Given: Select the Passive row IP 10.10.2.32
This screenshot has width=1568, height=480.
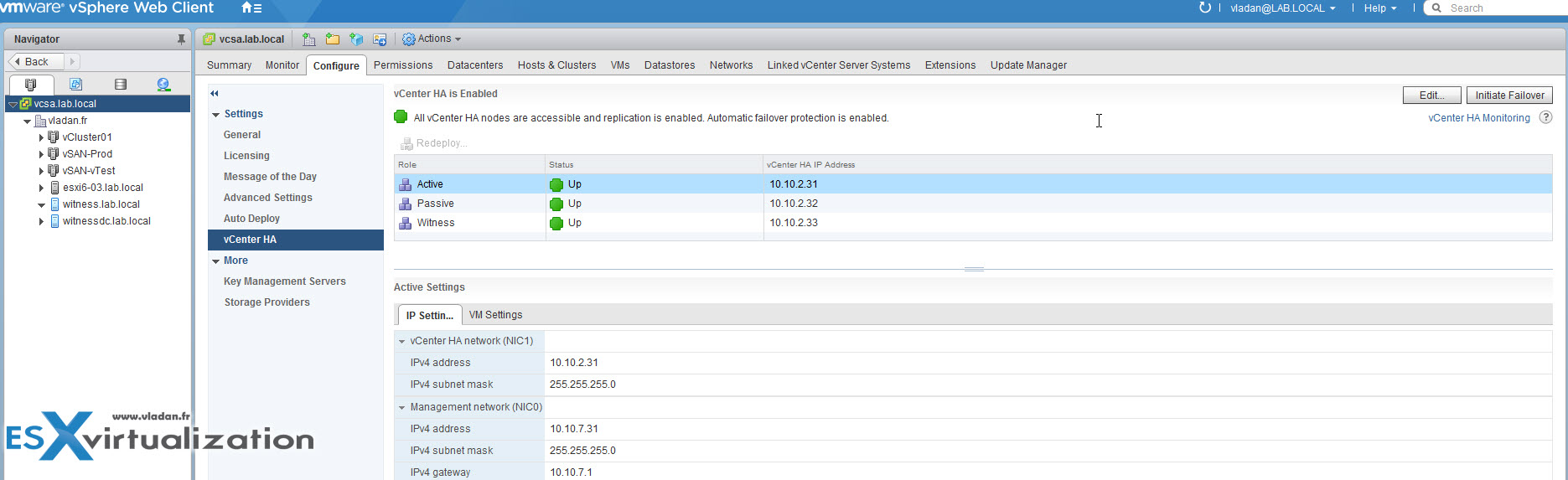Looking at the screenshot, I should pos(794,204).
